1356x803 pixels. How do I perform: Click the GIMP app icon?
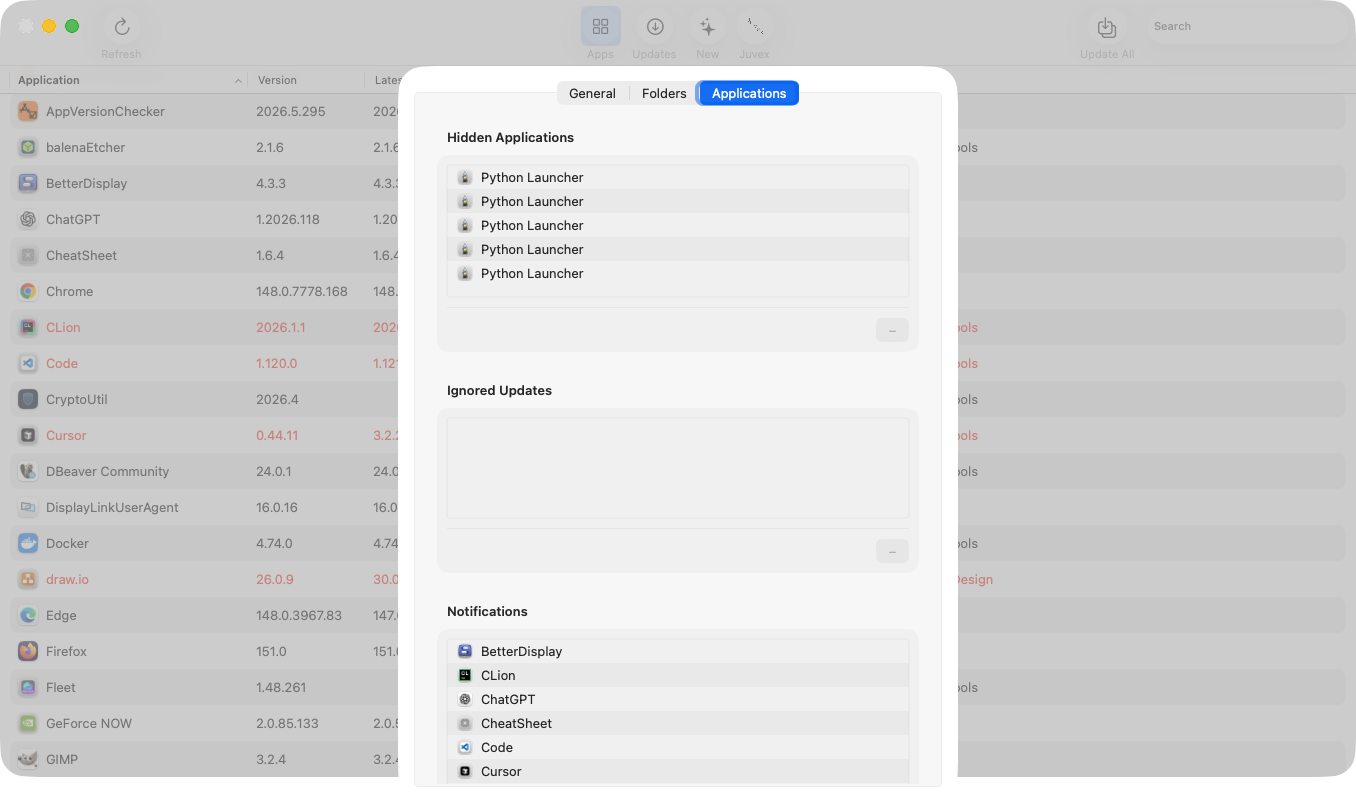tap(28, 759)
